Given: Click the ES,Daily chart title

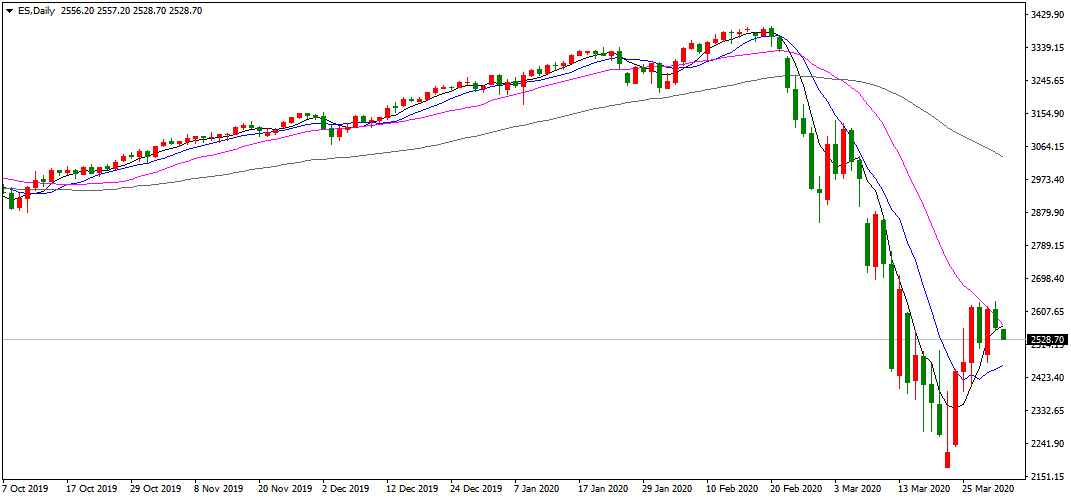Looking at the screenshot, I should coord(37,10).
